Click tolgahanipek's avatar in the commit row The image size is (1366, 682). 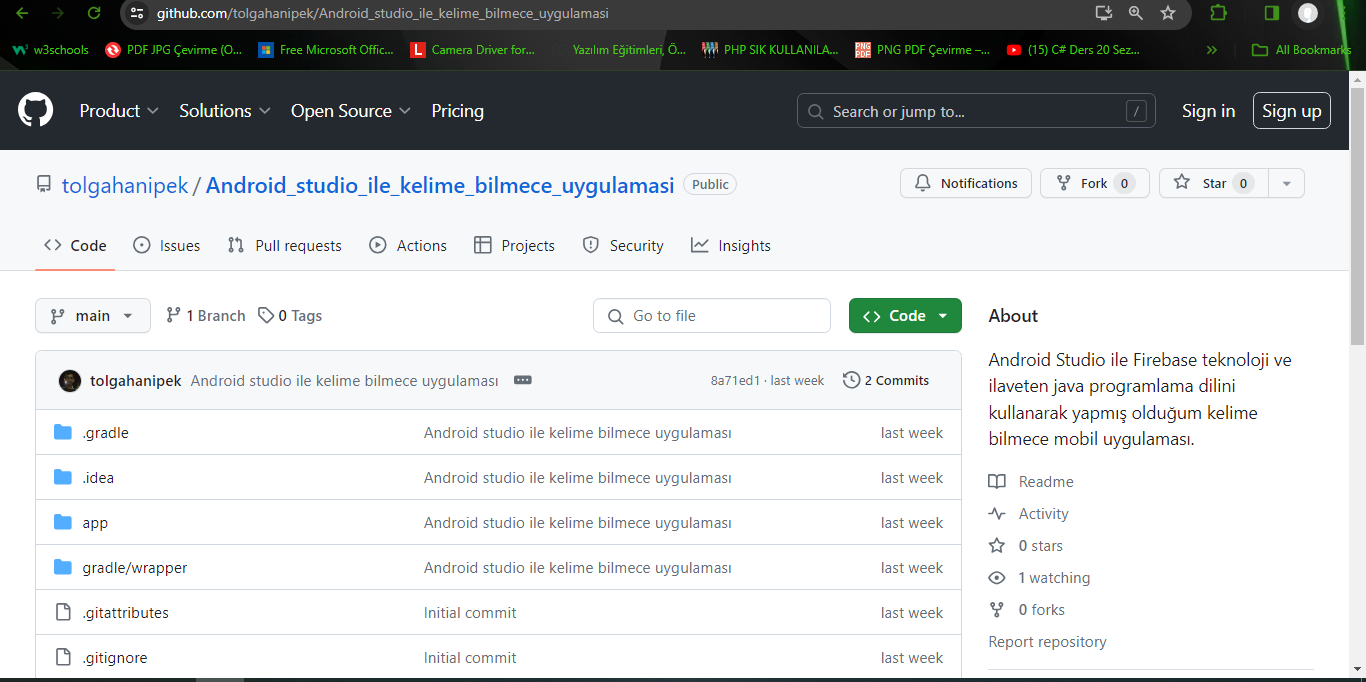coord(70,380)
